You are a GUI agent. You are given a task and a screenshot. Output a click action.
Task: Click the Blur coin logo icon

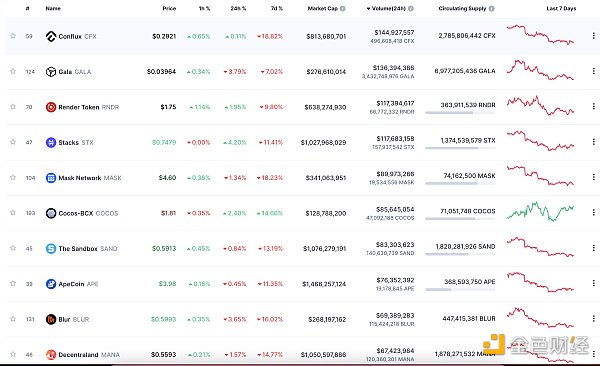tap(51, 319)
